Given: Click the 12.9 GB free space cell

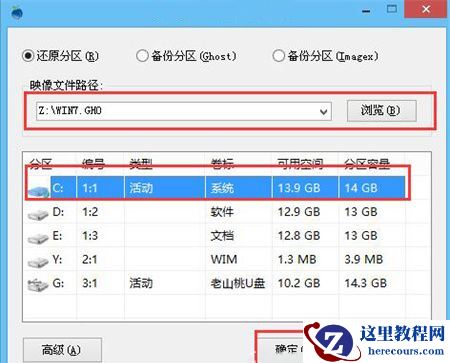Looking at the screenshot, I should tap(299, 212).
